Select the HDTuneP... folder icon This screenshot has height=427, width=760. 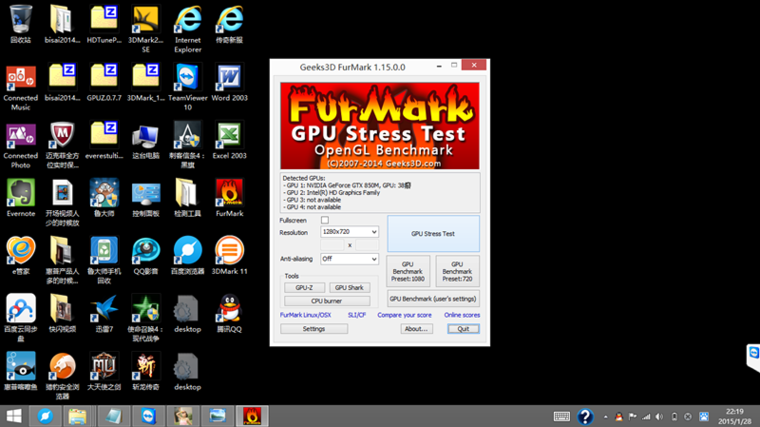coord(104,24)
